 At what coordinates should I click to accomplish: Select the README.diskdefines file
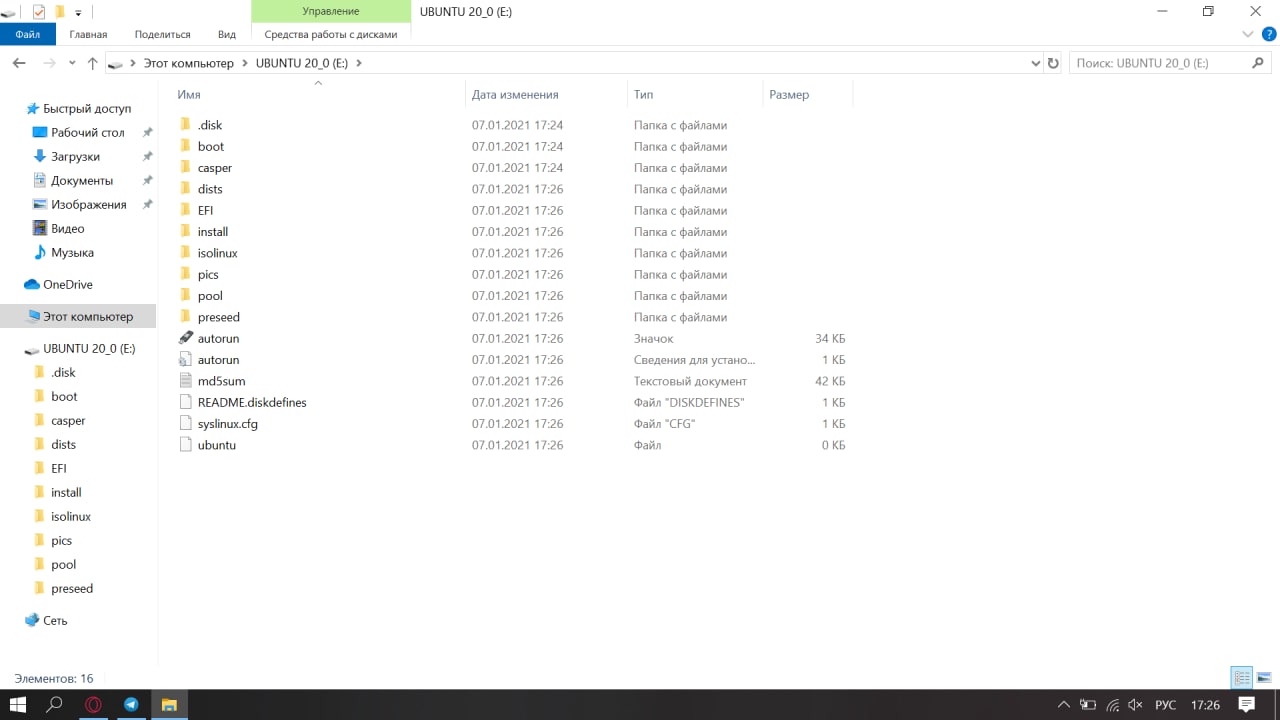[252, 403]
